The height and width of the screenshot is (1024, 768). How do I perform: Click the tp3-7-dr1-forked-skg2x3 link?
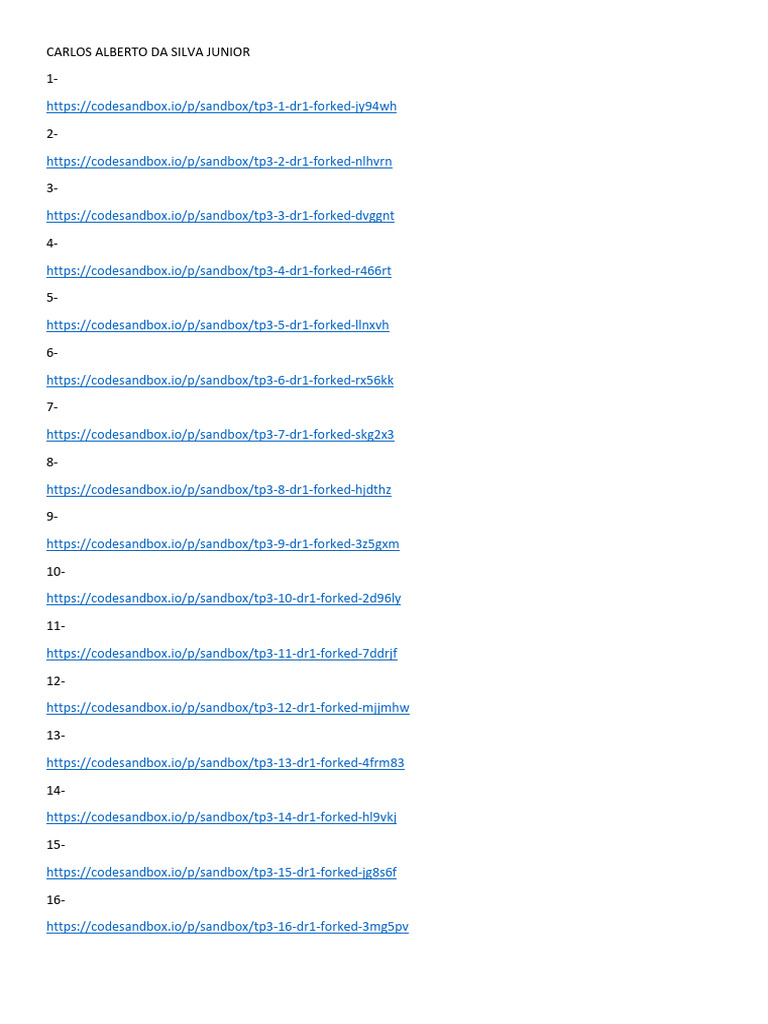pyautogui.click(x=220, y=434)
